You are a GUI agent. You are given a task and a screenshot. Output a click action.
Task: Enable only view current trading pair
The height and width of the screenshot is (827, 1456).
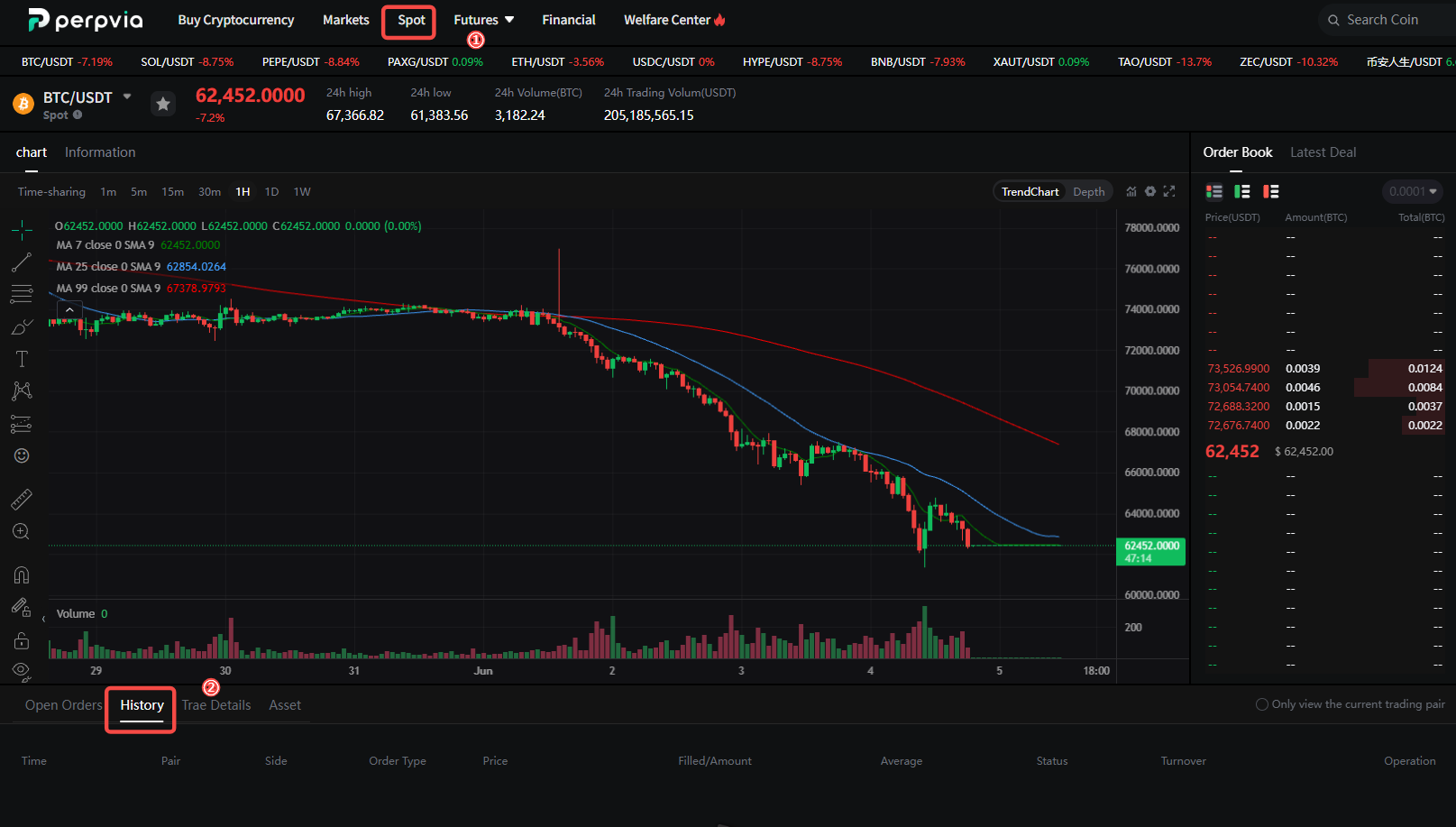(x=1351, y=704)
